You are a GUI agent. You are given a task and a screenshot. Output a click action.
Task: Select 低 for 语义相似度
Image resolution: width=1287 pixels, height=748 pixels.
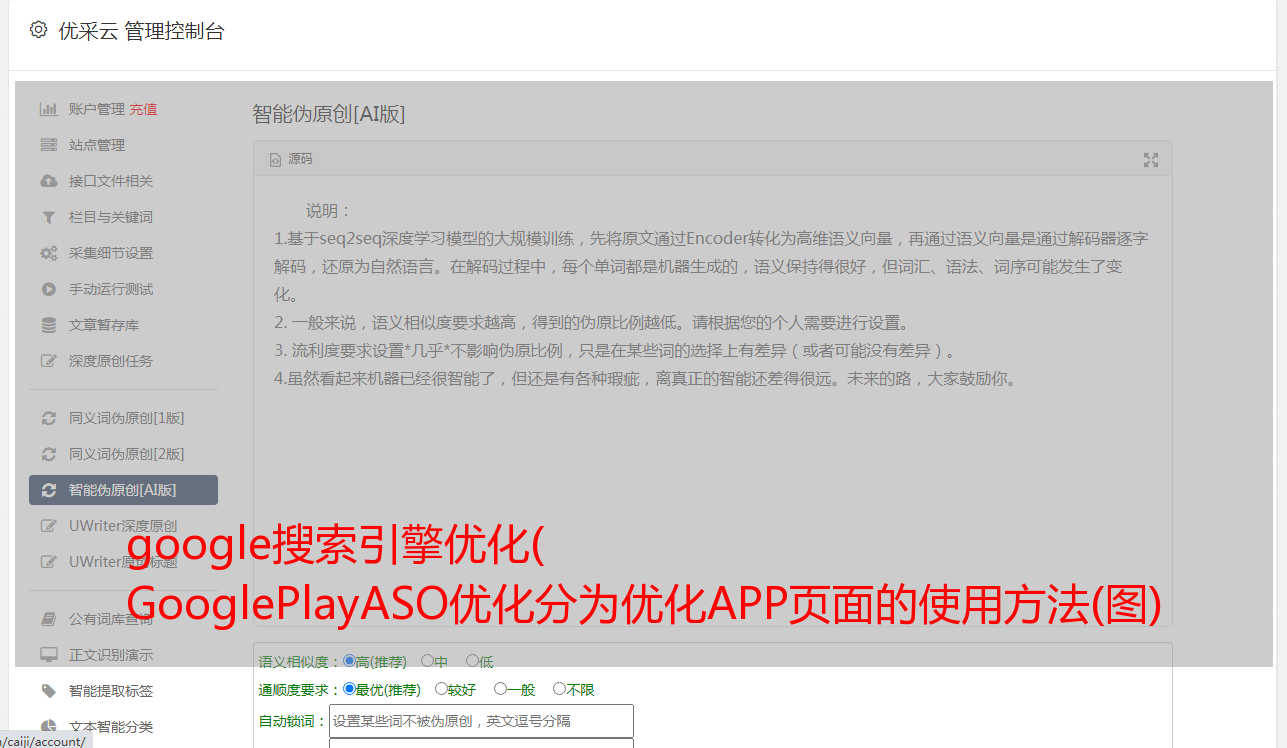coord(472,661)
